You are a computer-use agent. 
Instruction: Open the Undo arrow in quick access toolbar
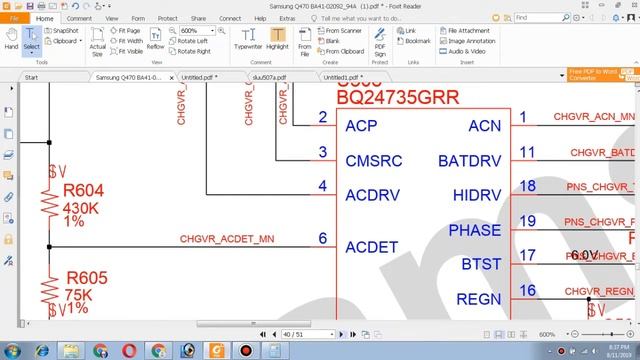point(76,6)
